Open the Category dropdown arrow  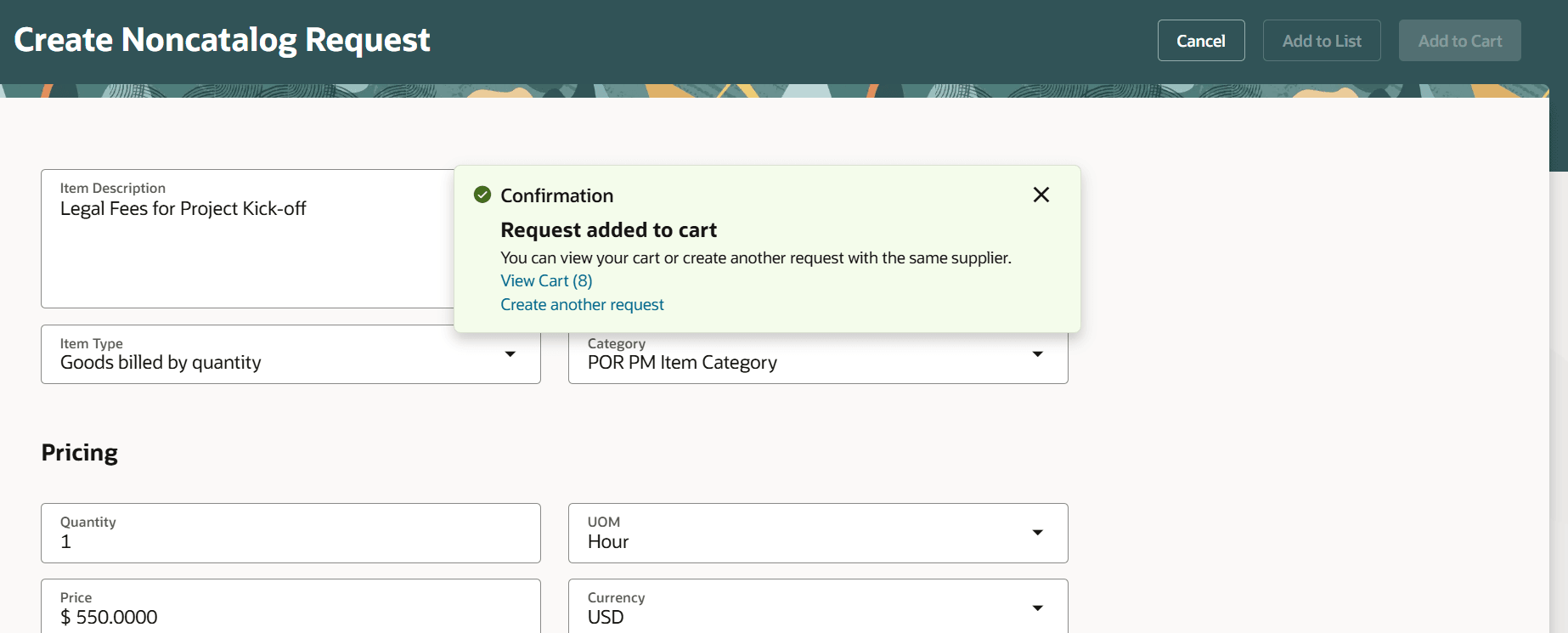[1037, 354]
